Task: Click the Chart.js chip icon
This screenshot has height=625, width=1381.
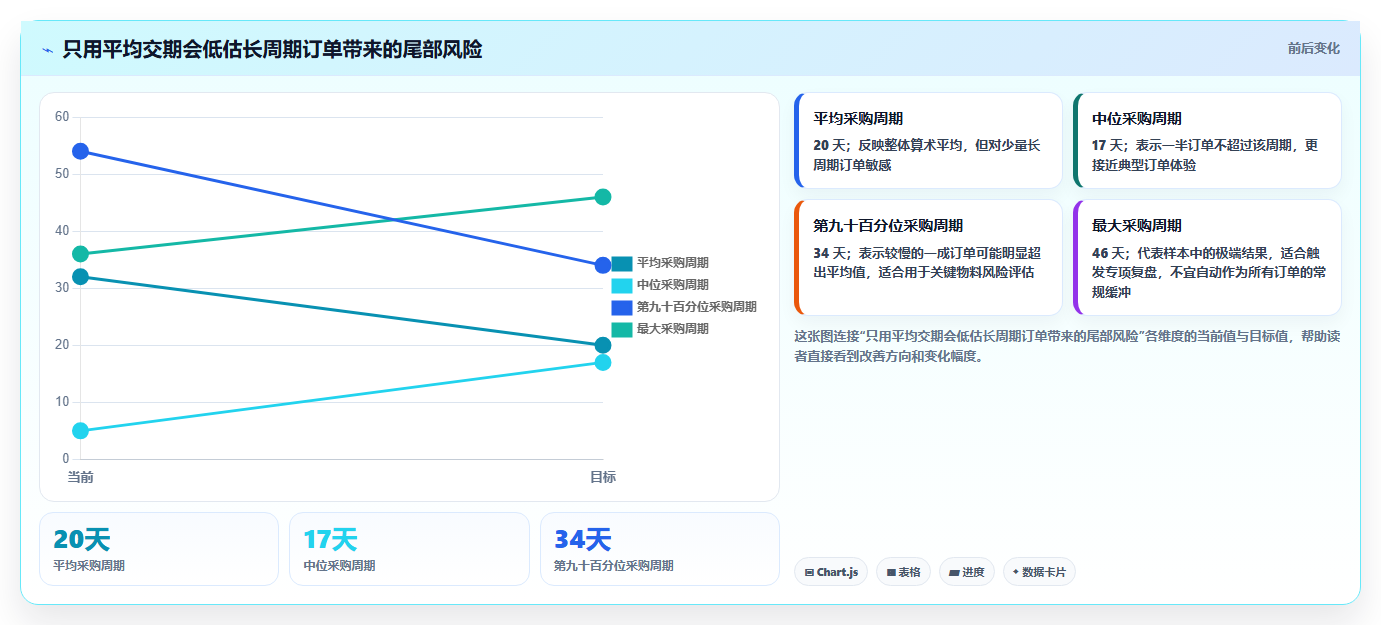Action: (809, 573)
